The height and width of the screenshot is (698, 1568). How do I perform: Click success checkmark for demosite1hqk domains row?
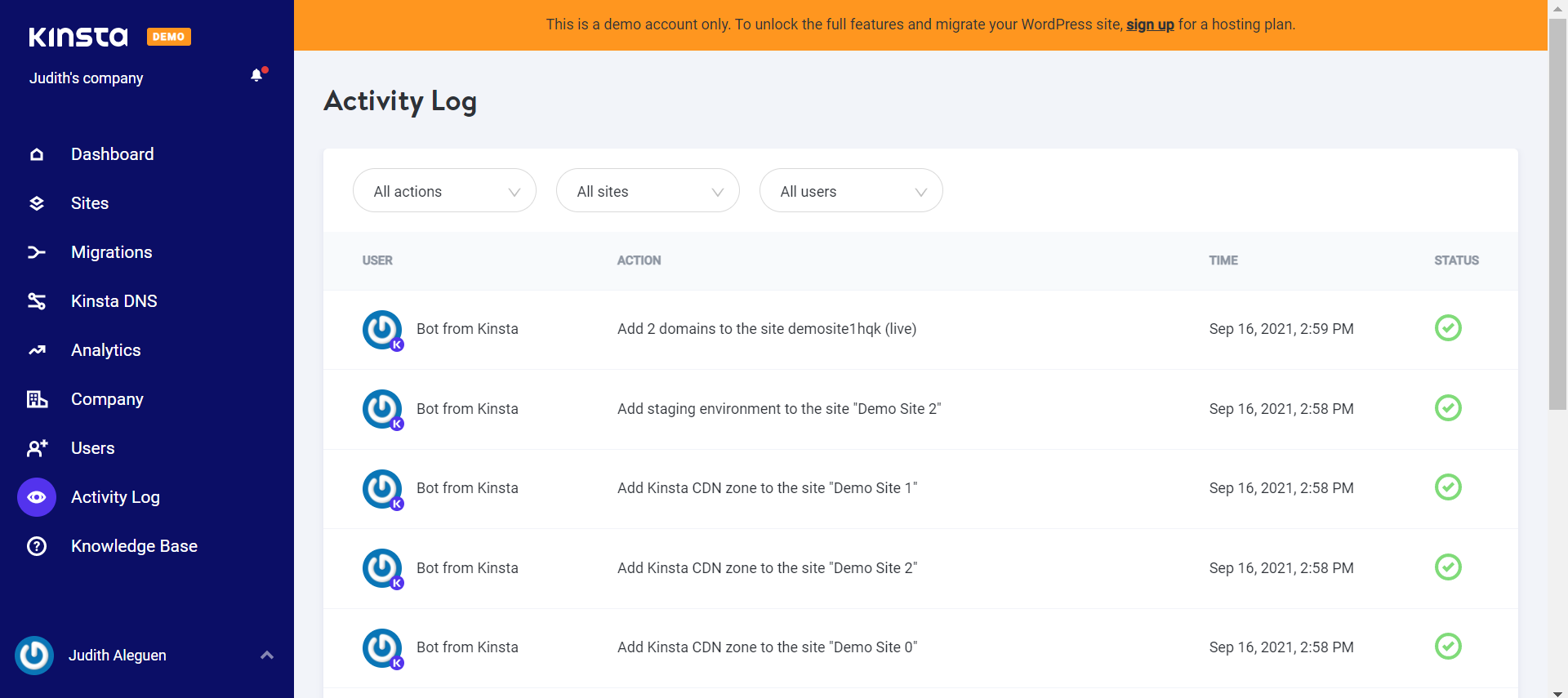click(1448, 328)
